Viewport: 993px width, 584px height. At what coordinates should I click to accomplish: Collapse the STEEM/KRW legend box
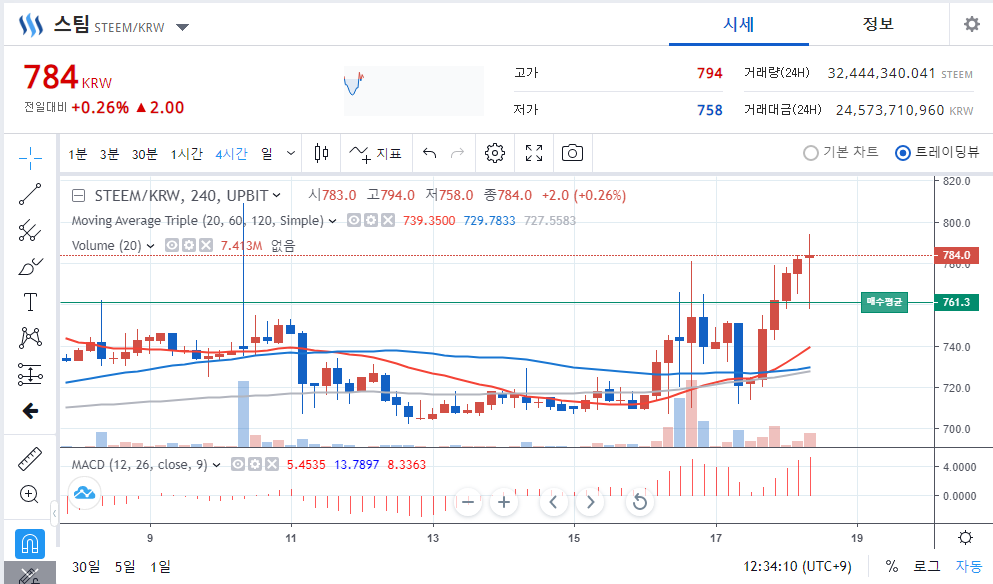point(79,196)
